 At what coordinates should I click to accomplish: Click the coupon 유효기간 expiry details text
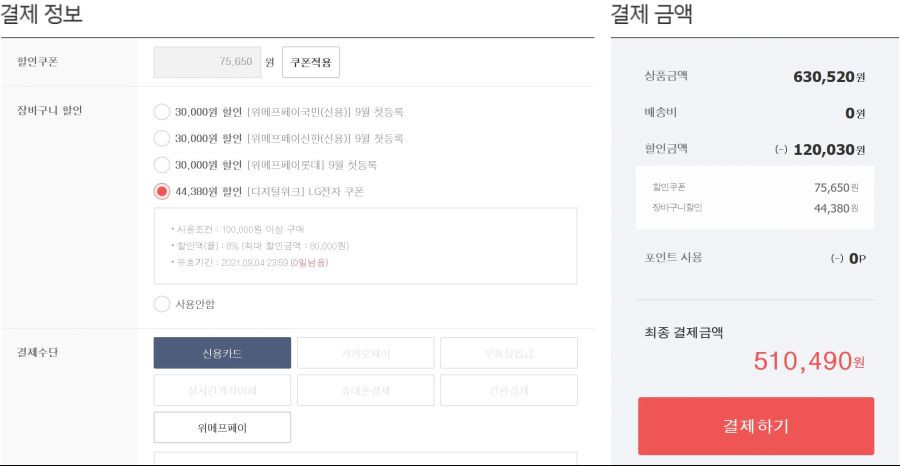pos(250,262)
